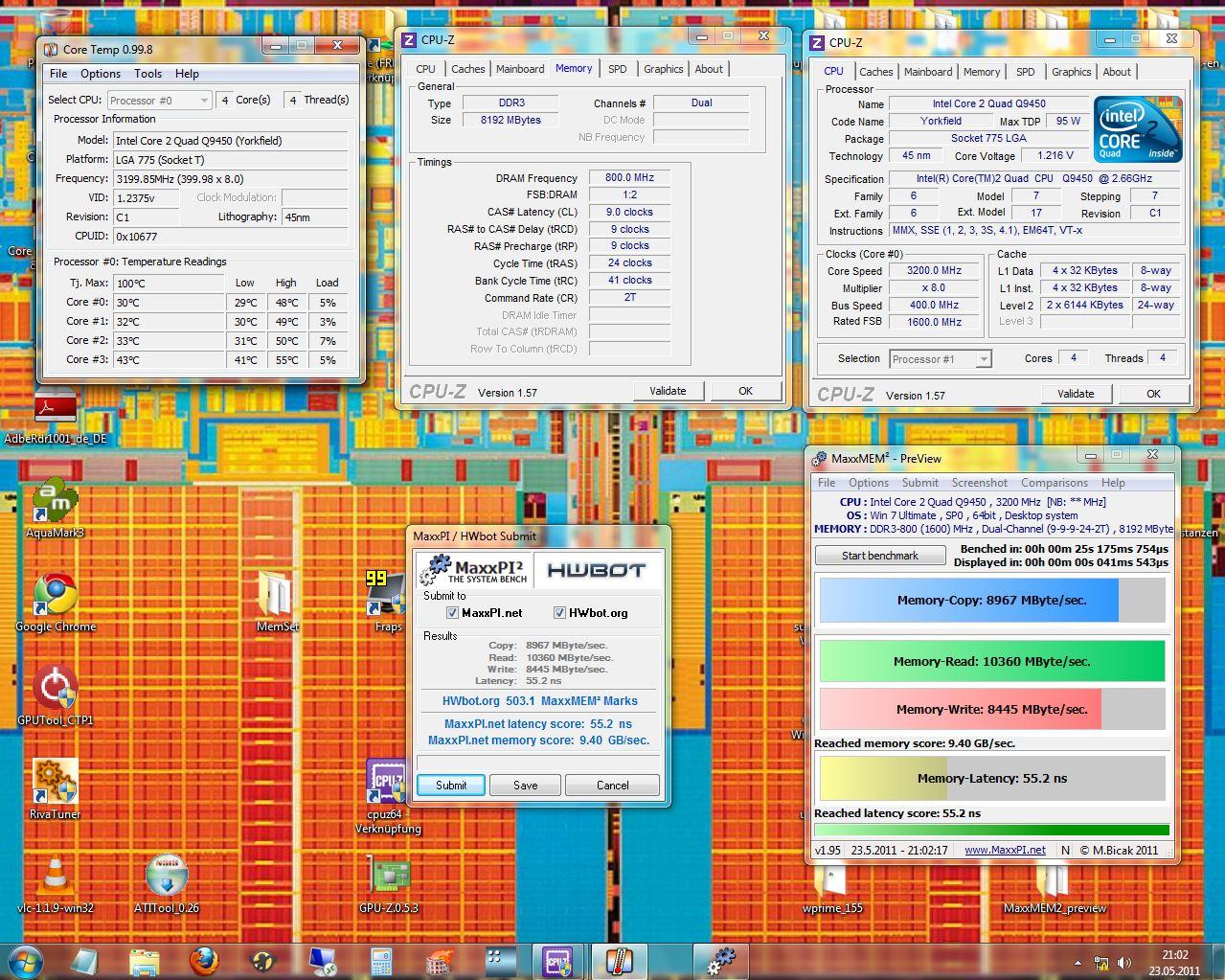1225x980 pixels.
Task: Open the calculator taskbar icon
Action: [381, 961]
